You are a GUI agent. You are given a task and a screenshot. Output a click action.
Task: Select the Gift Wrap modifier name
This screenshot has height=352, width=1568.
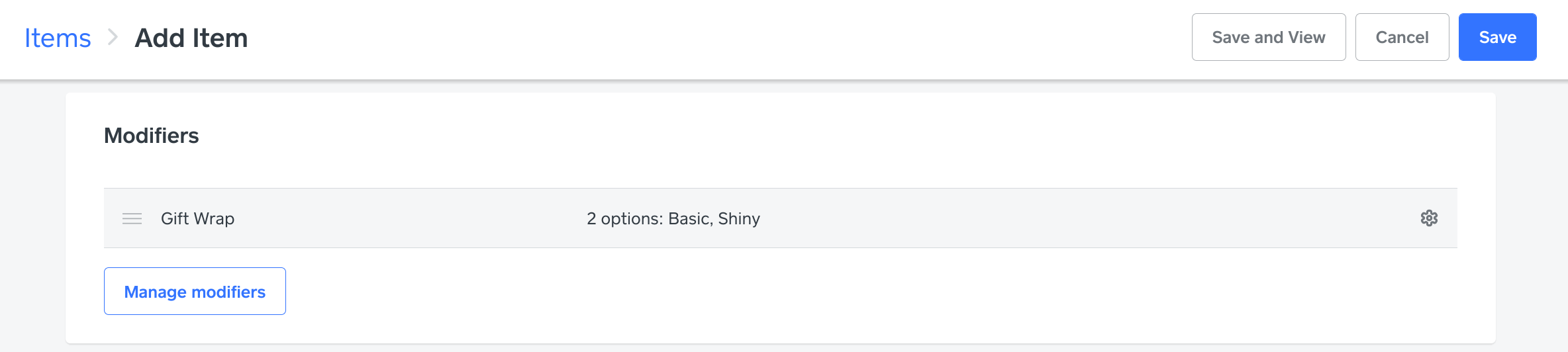click(x=197, y=218)
